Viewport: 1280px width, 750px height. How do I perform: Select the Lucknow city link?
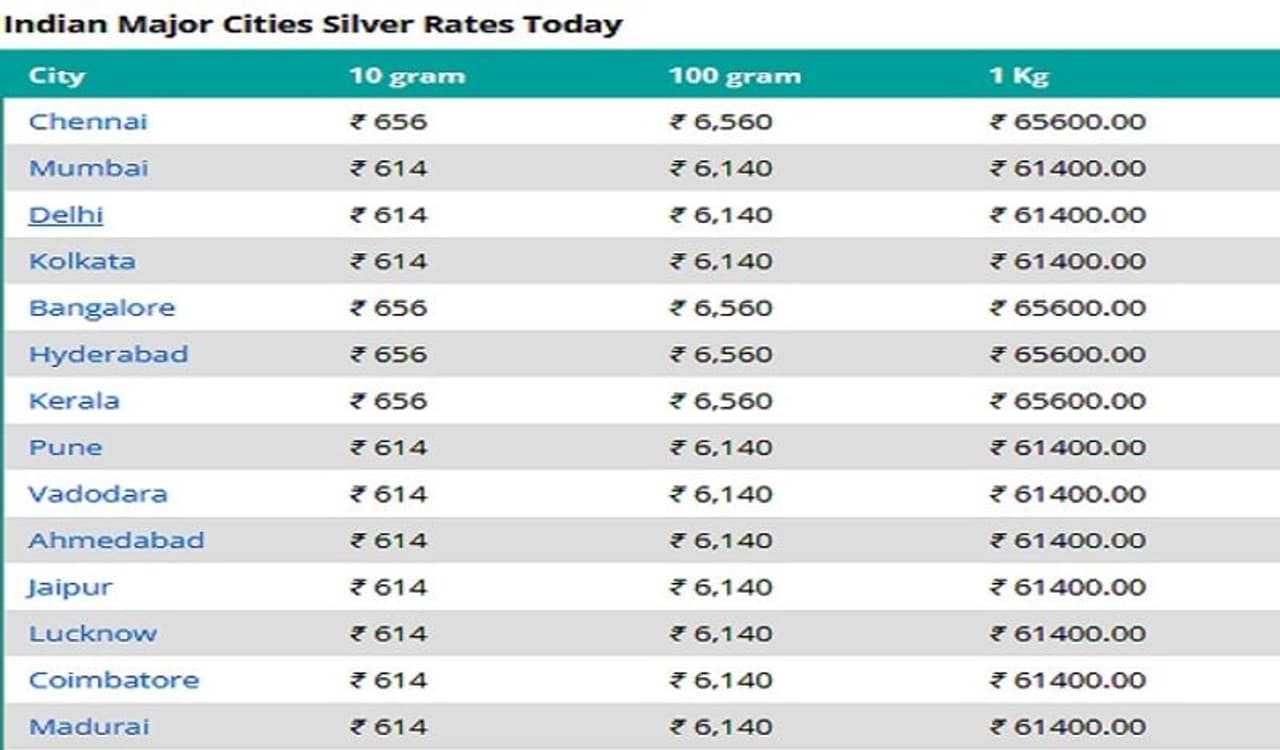click(93, 633)
